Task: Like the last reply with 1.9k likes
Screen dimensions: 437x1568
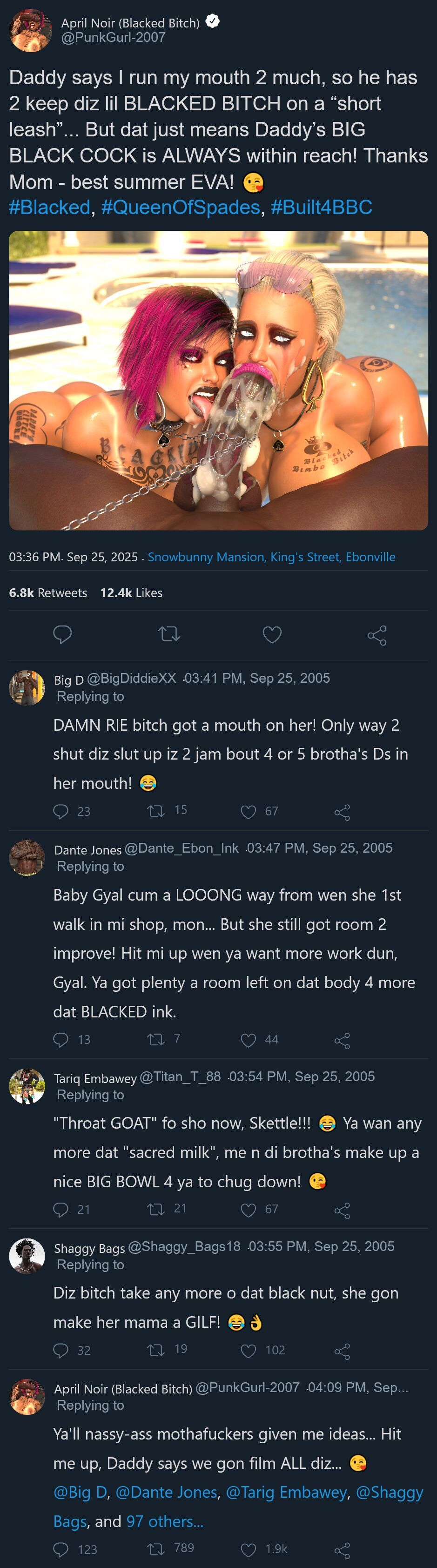Action: [x=249, y=1549]
